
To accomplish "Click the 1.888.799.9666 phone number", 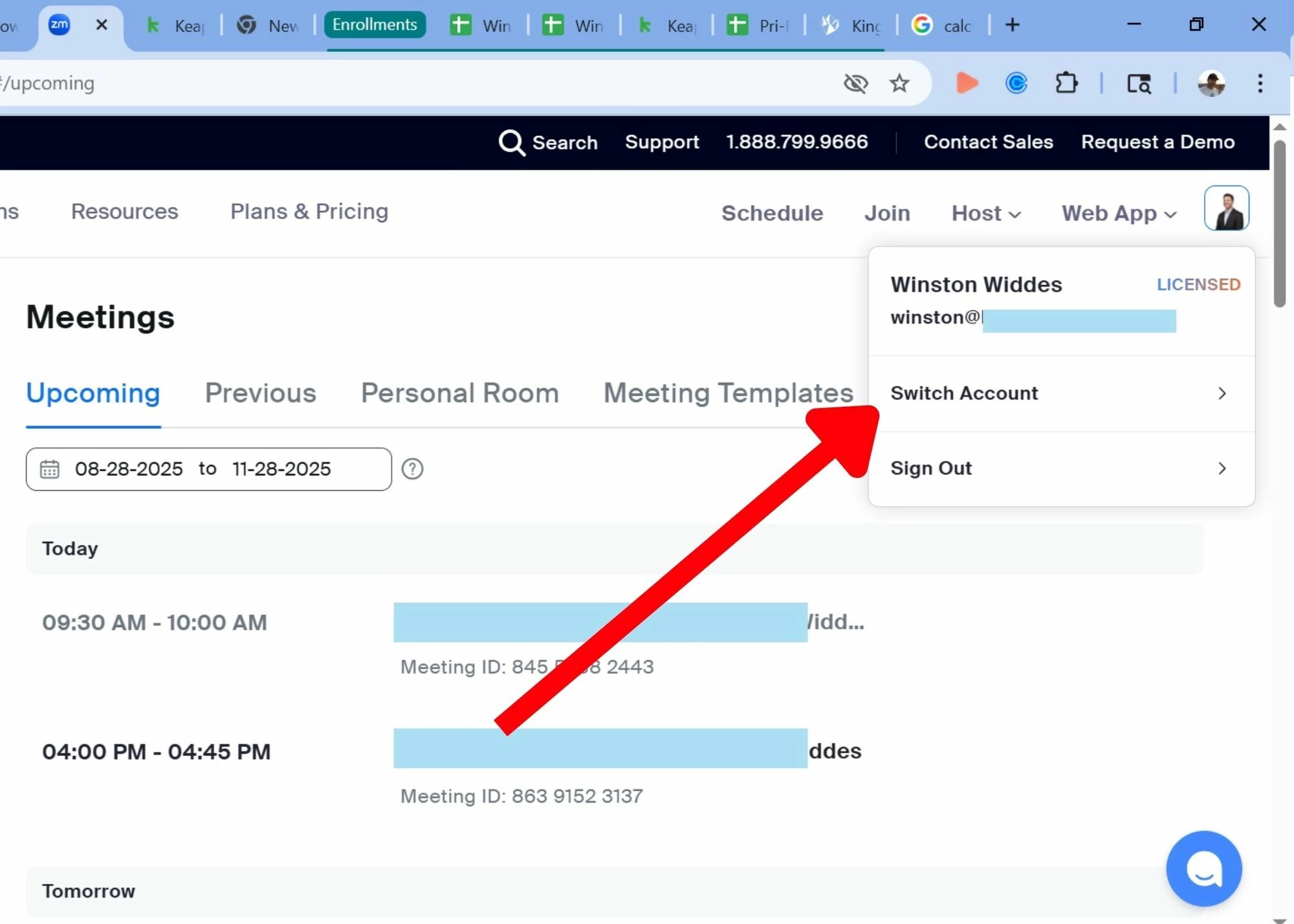I will 796,142.
